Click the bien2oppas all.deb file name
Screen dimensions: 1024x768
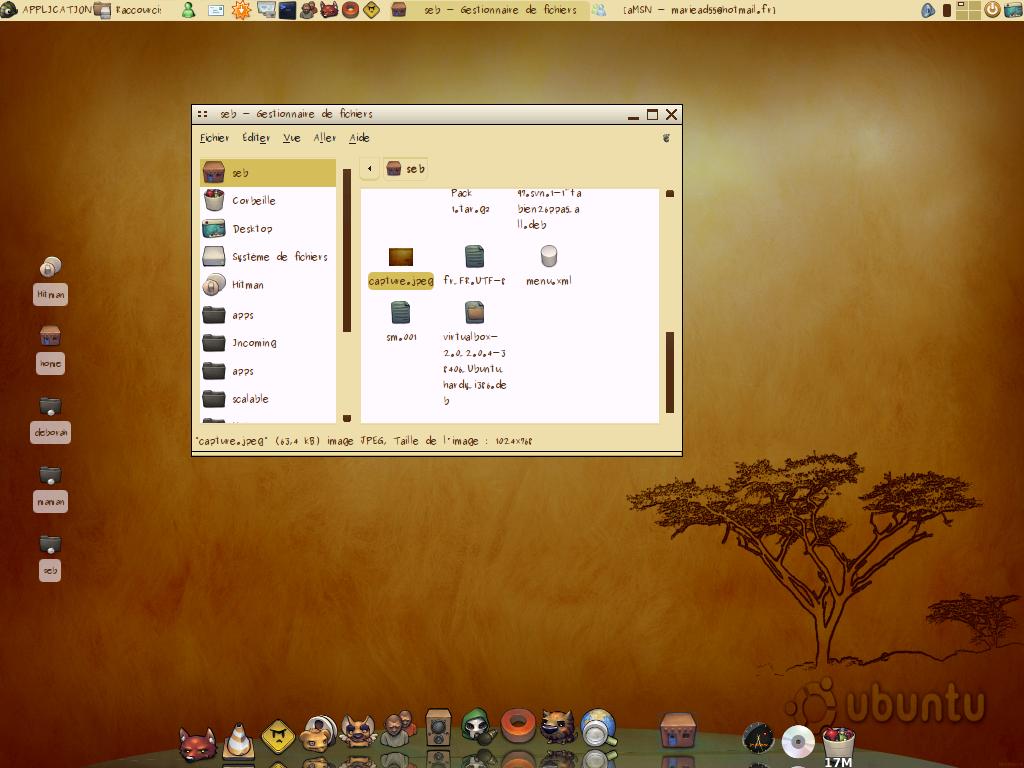click(549, 209)
